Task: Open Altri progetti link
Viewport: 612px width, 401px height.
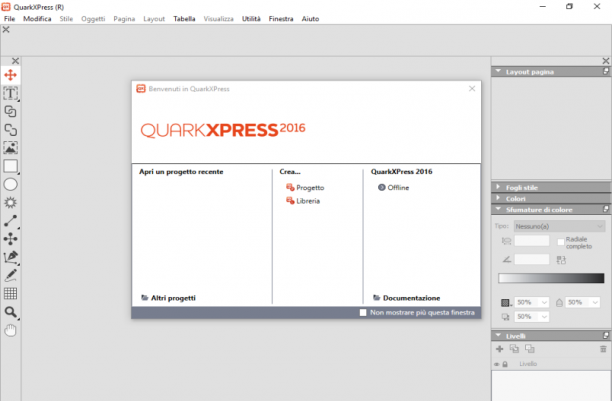Action: tap(168, 298)
